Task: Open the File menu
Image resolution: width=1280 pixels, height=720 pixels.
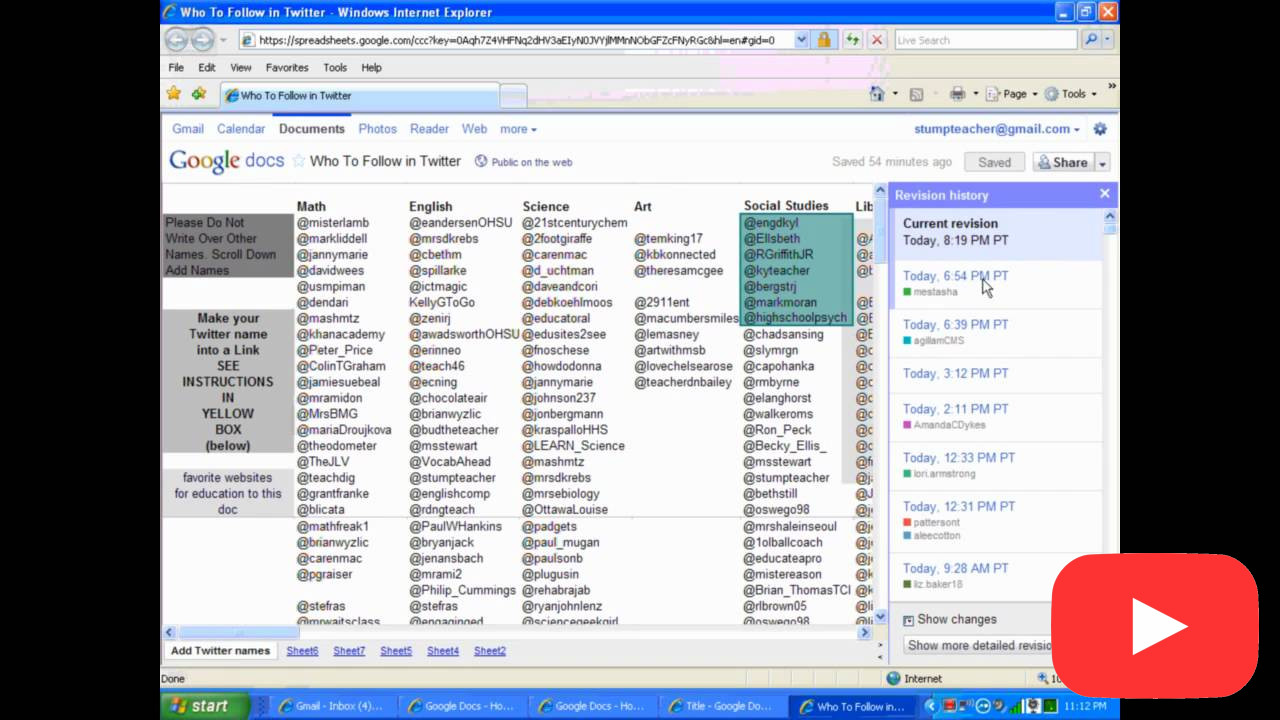Action: click(x=176, y=67)
